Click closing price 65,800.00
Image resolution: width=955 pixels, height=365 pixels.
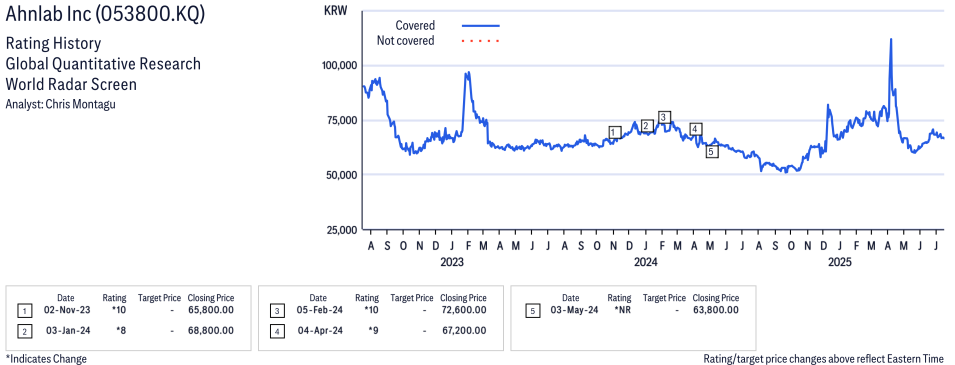pyautogui.click(x=211, y=310)
